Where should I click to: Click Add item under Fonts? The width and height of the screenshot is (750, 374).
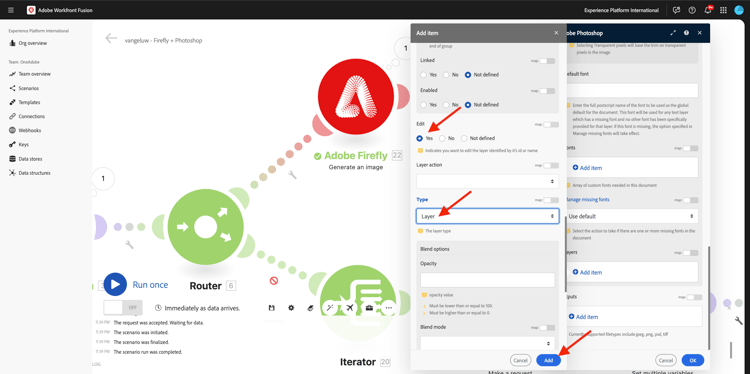coord(587,168)
